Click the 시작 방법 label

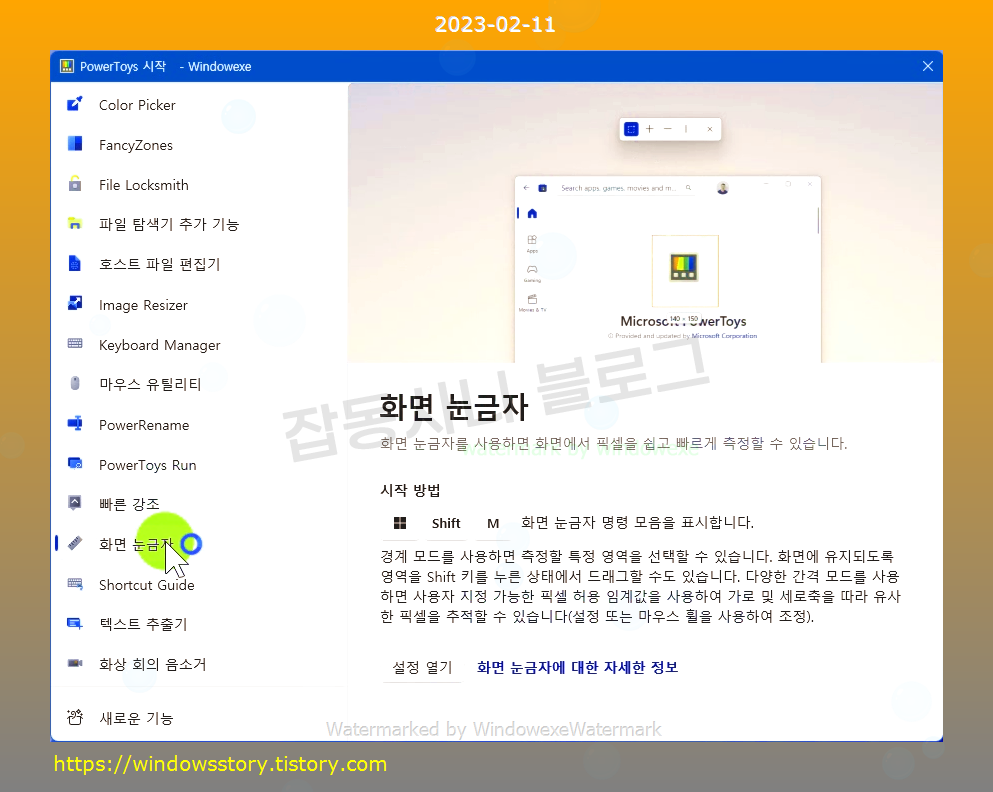pos(410,490)
